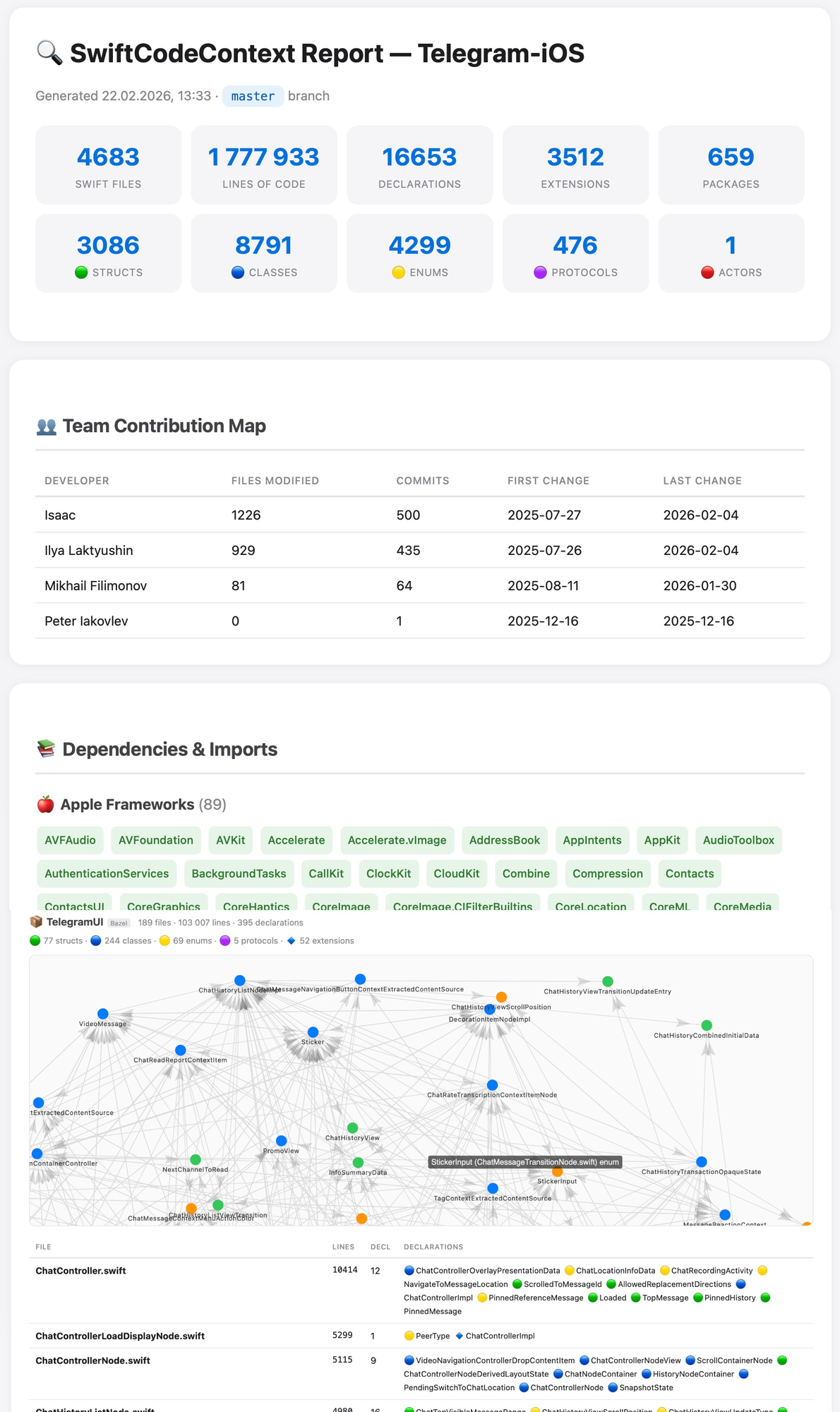840x1412 pixels.
Task: Click the Last Change column header
Action: point(702,481)
